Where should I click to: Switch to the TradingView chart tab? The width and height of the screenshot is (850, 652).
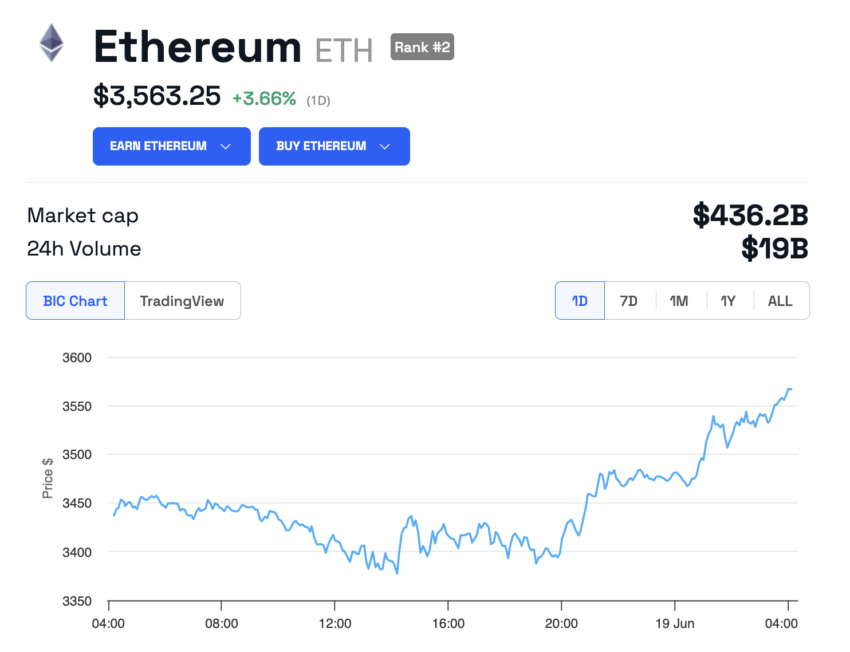(x=183, y=300)
